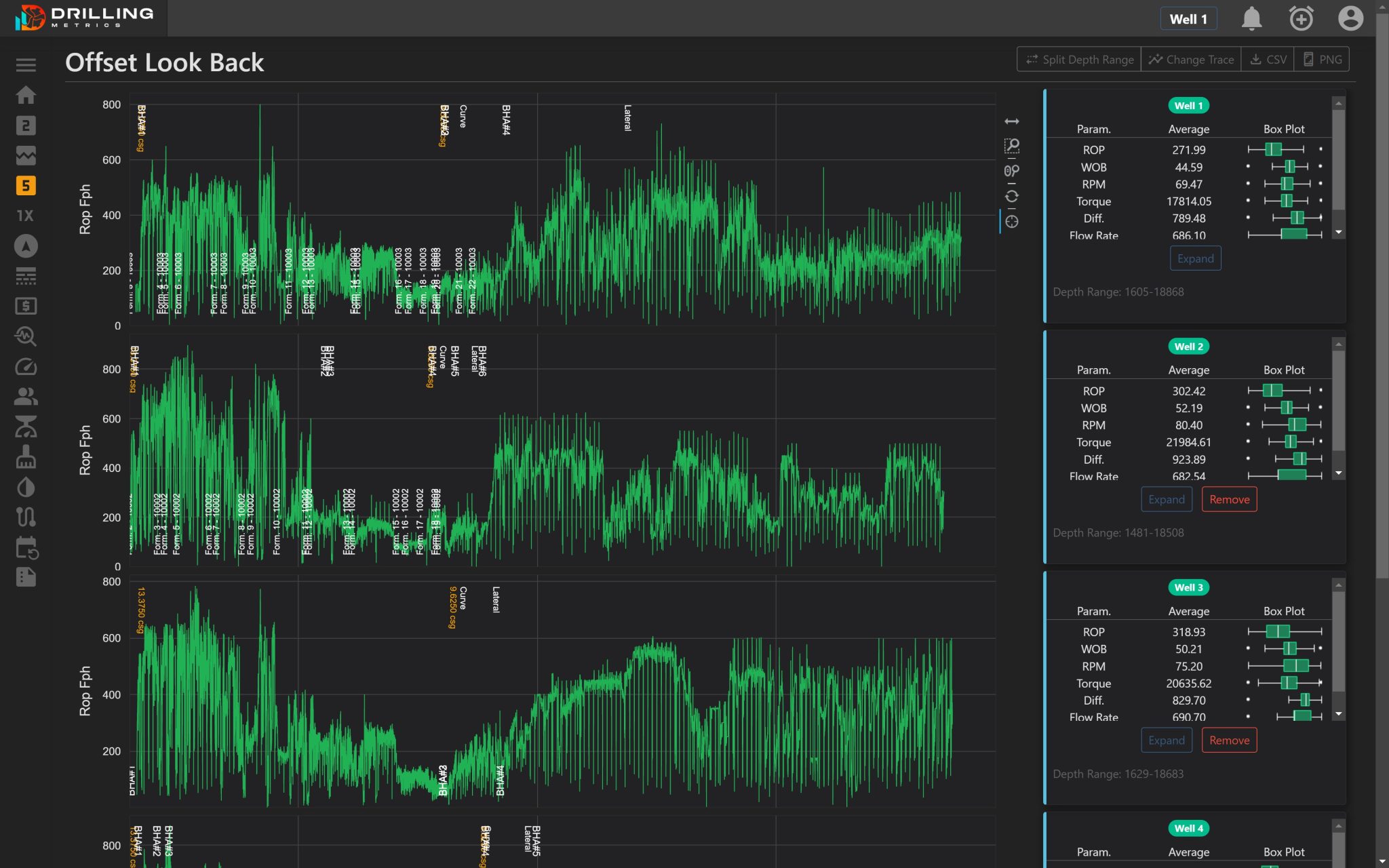Image resolution: width=1389 pixels, height=868 pixels.
Task: Select the box zoom tool beside the chart
Action: click(x=1012, y=146)
